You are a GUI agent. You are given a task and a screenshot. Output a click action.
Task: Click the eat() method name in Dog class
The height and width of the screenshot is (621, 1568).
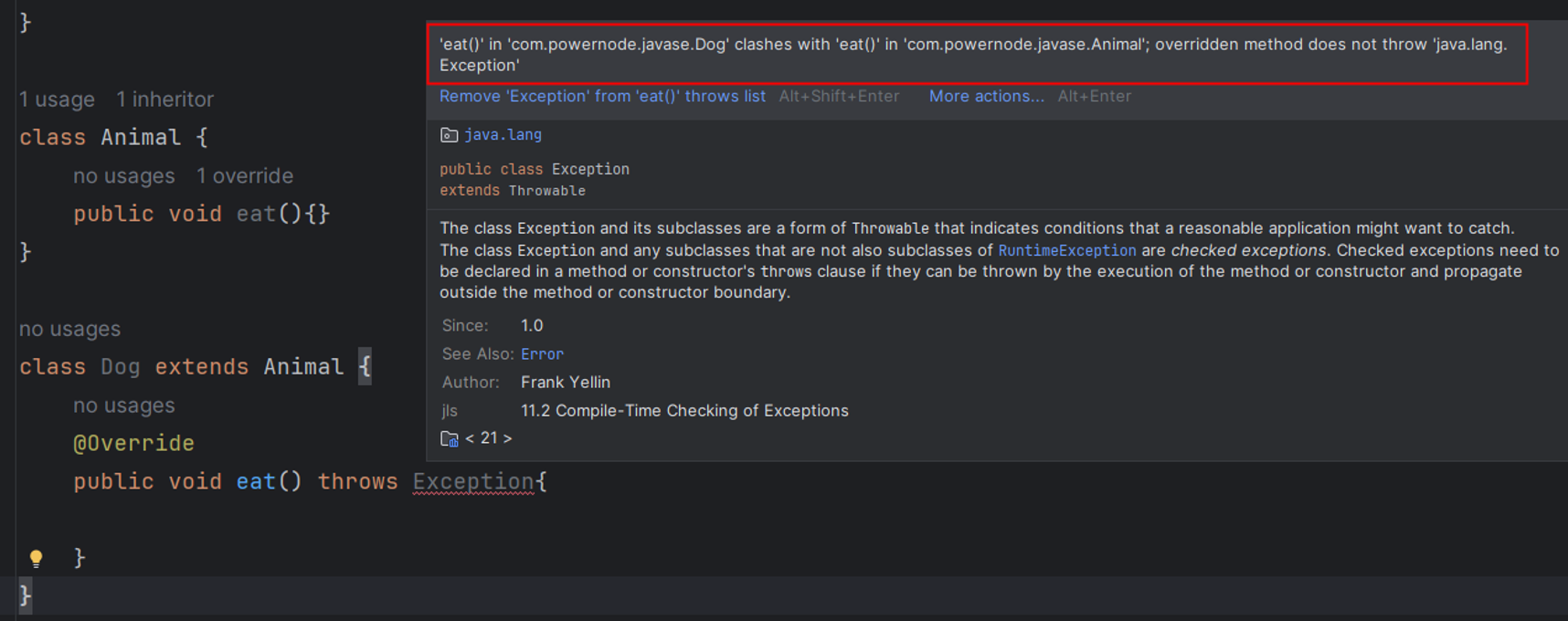pyautogui.click(x=256, y=481)
